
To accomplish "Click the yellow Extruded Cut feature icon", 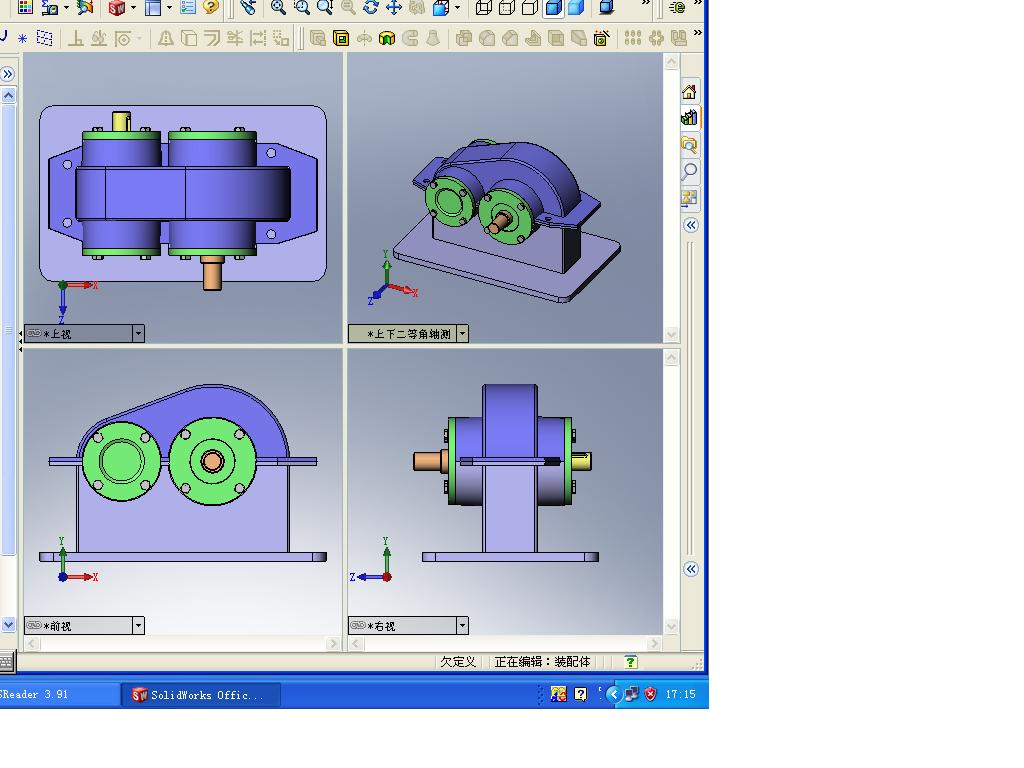I will tap(341, 39).
